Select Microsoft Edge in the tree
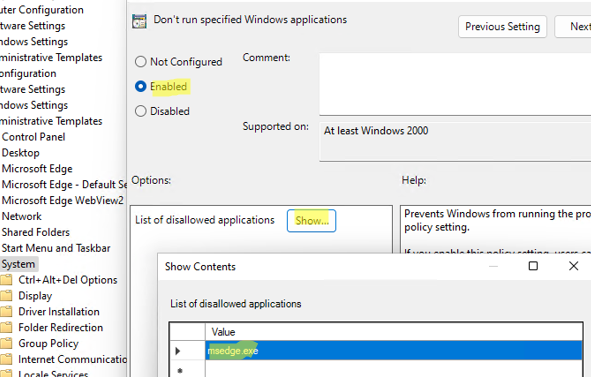Screen dimensions: 591x377 (x=37, y=169)
